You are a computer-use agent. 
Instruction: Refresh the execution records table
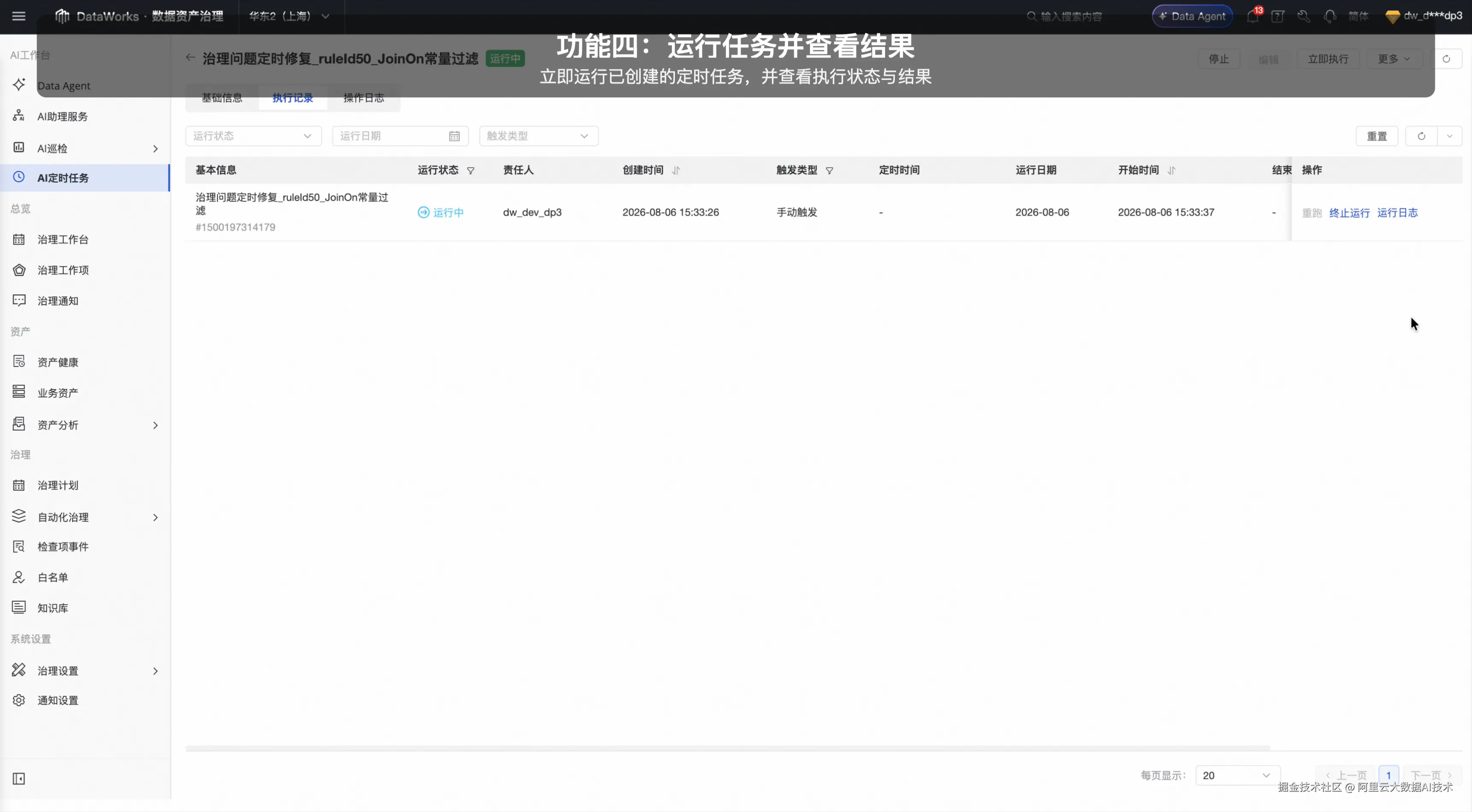[1421, 136]
